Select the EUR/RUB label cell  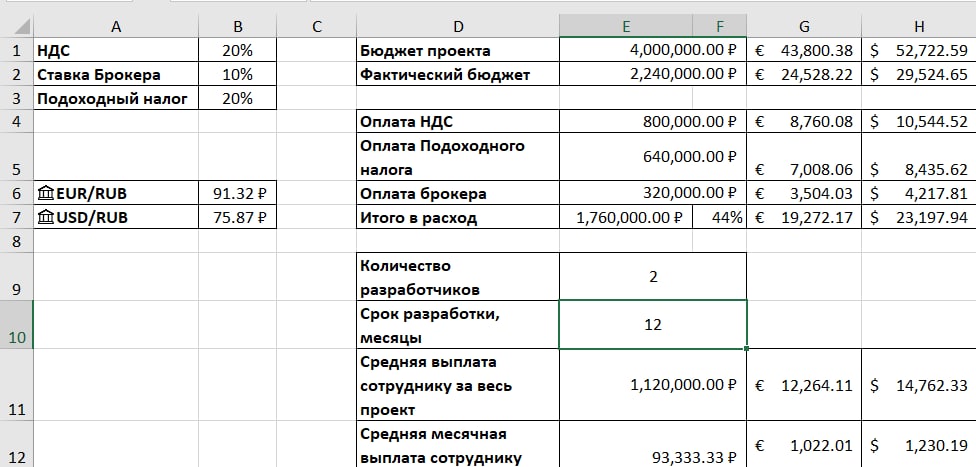point(116,194)
